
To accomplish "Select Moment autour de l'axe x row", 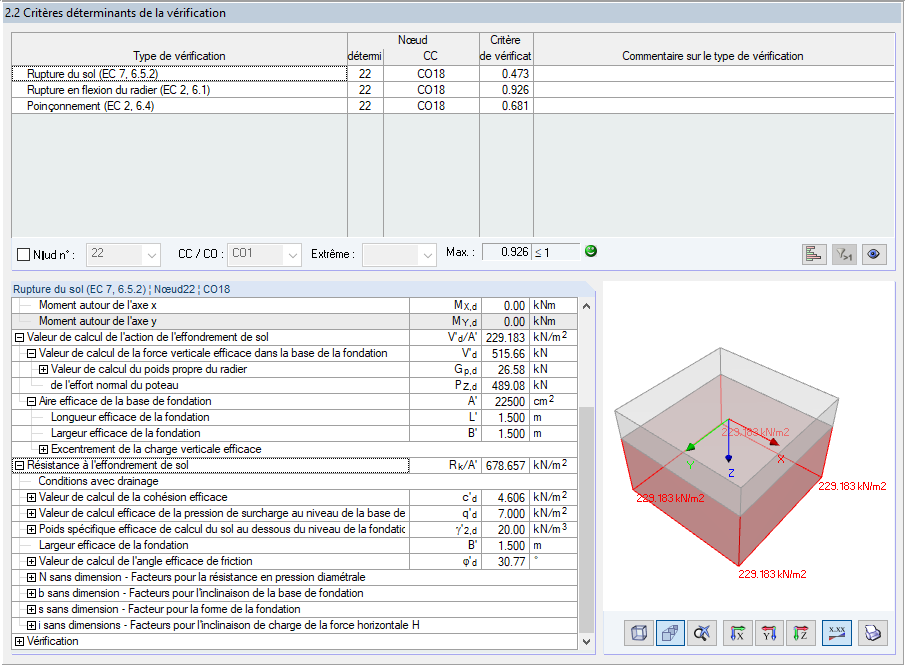I will pyautogui.click(x=294, y=305).
